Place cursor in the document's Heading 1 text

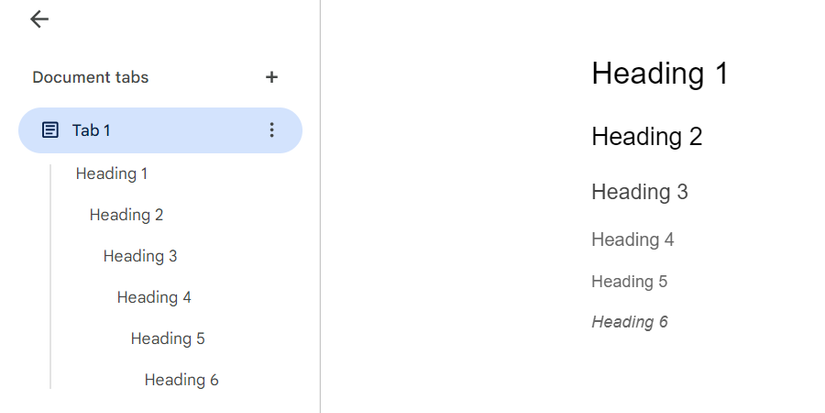tap(659, 73)
